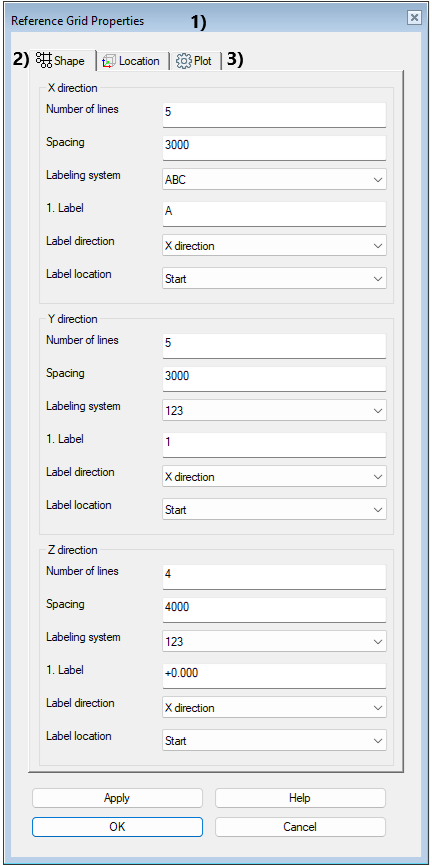Click the Plot tab gear icon
Viewport: 432px width, 866px height.
183,61
